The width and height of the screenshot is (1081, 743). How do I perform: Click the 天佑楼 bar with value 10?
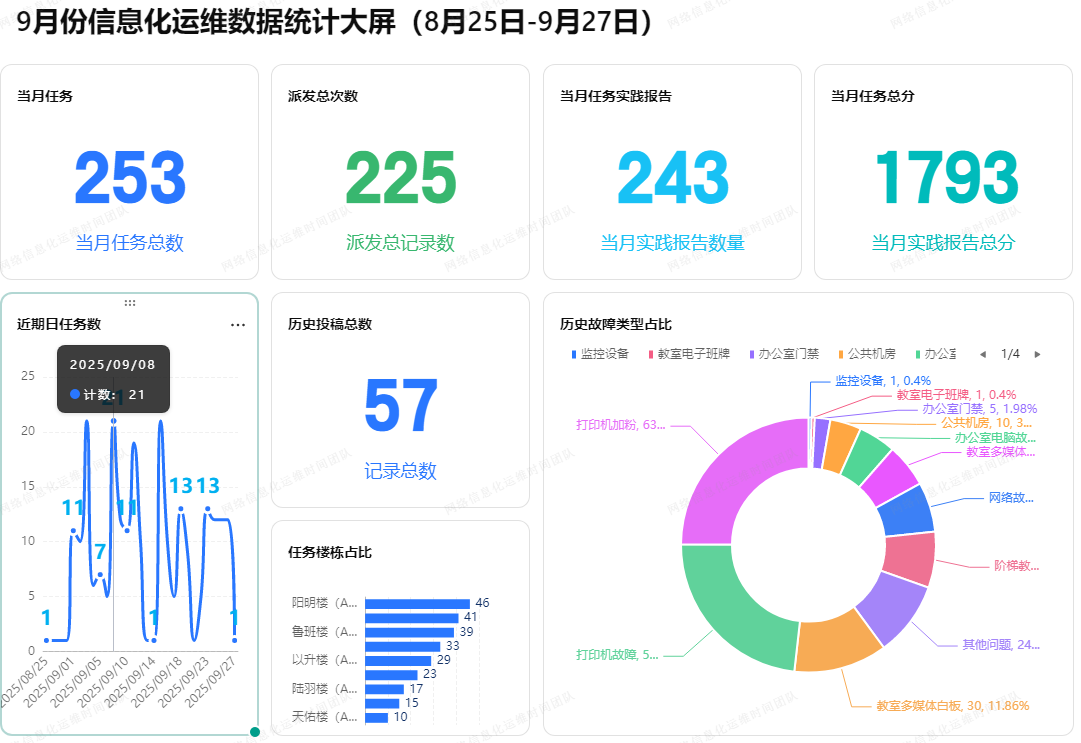click(x=377, y=717)
